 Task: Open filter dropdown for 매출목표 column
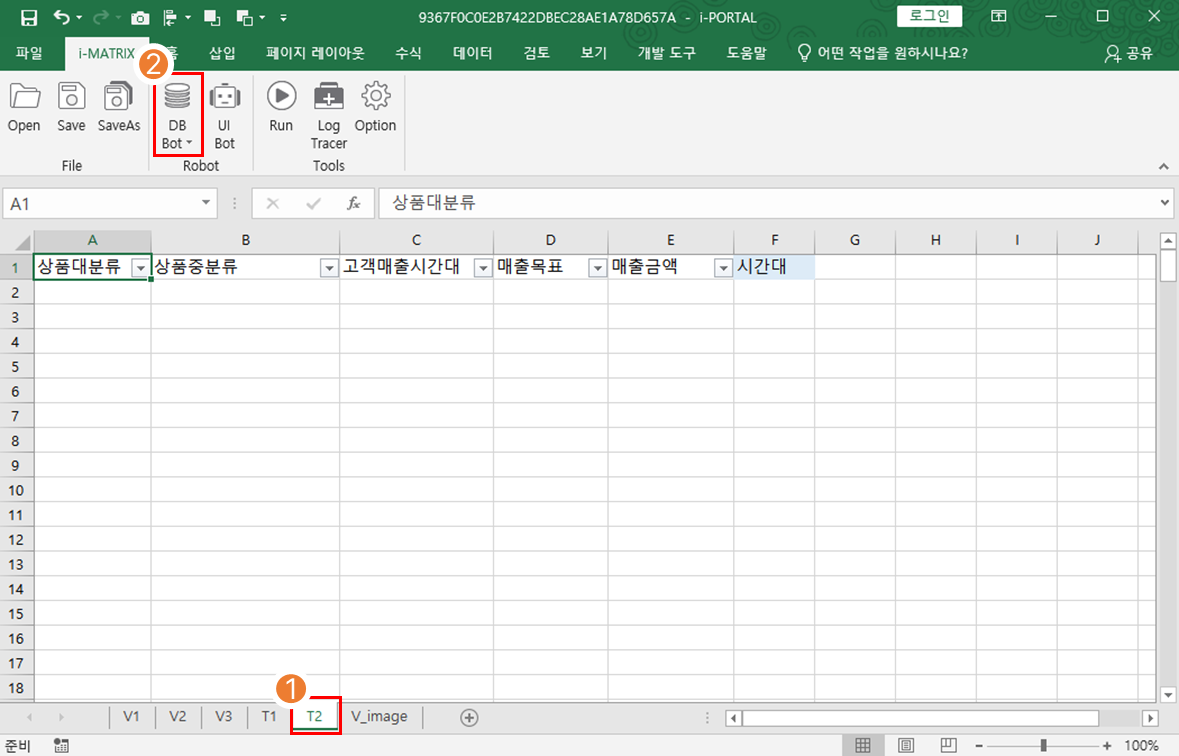(597, 268)
